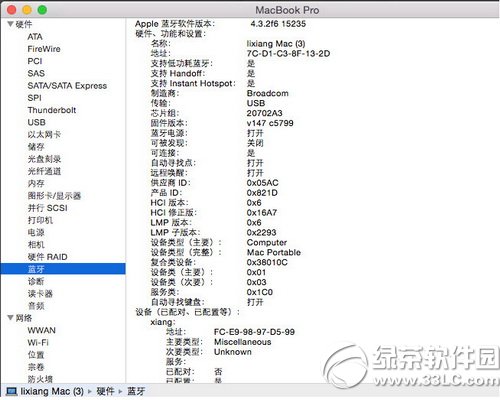
Task: Click the device address FC-E9-98-97-D5-99
Action: tap(254, 332)
